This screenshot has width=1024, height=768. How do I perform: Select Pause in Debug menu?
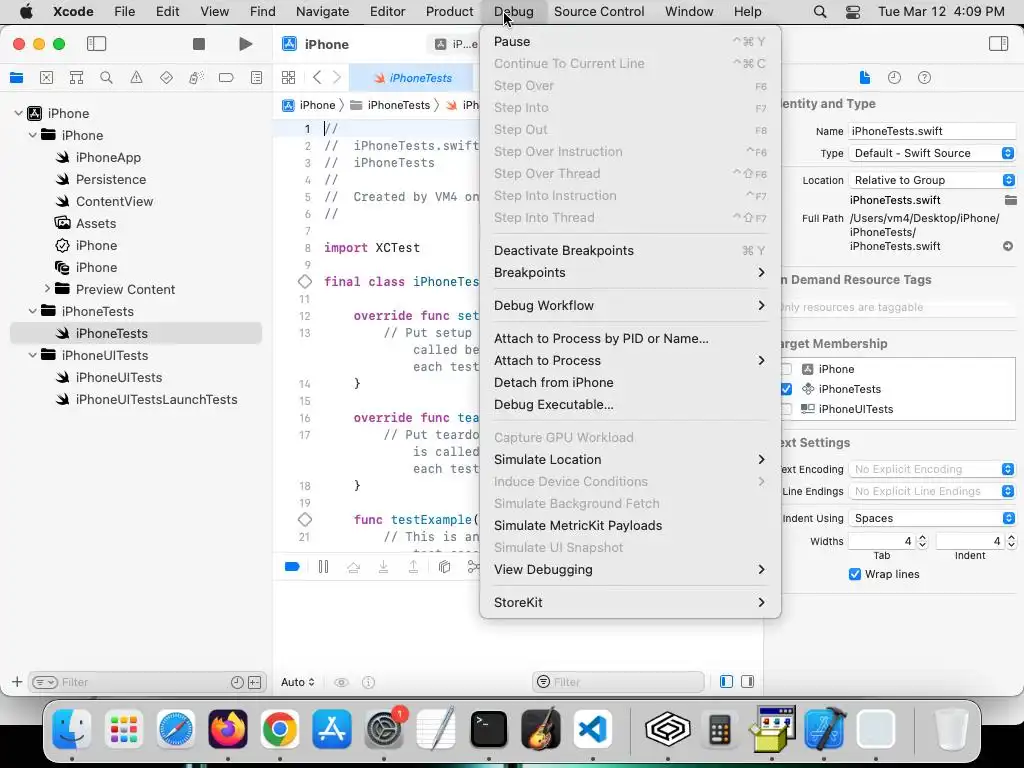[x=630, y=41]
